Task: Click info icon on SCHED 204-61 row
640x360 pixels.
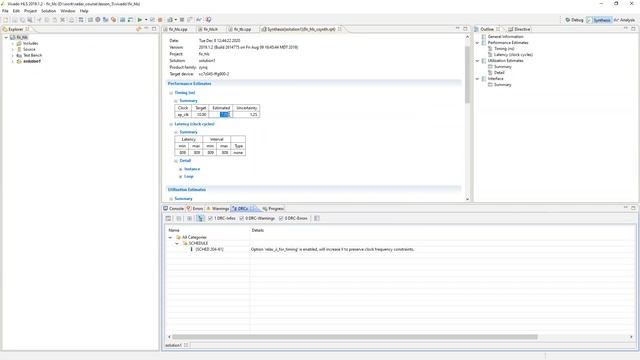Action: (x=191, y=249)
